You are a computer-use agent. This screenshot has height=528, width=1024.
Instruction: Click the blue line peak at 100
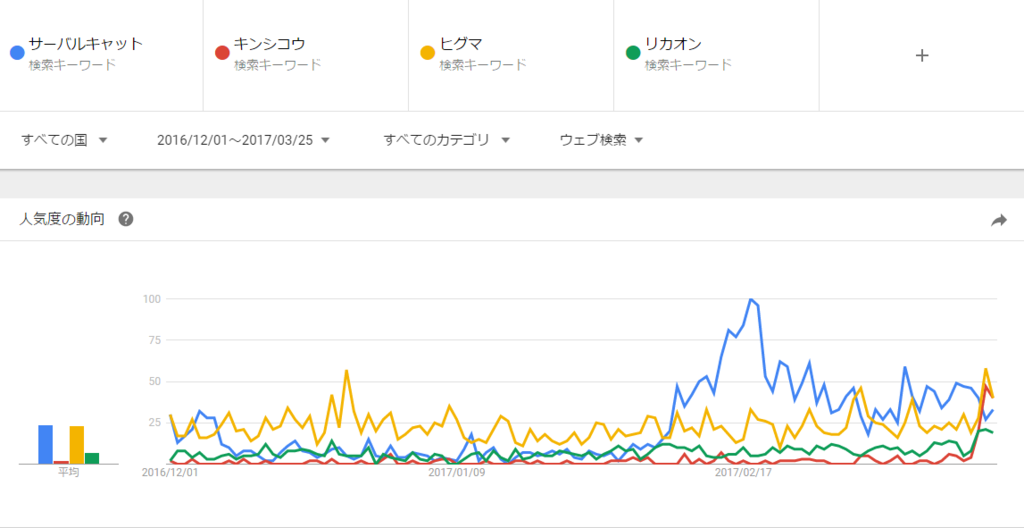[x=751, y=300]
